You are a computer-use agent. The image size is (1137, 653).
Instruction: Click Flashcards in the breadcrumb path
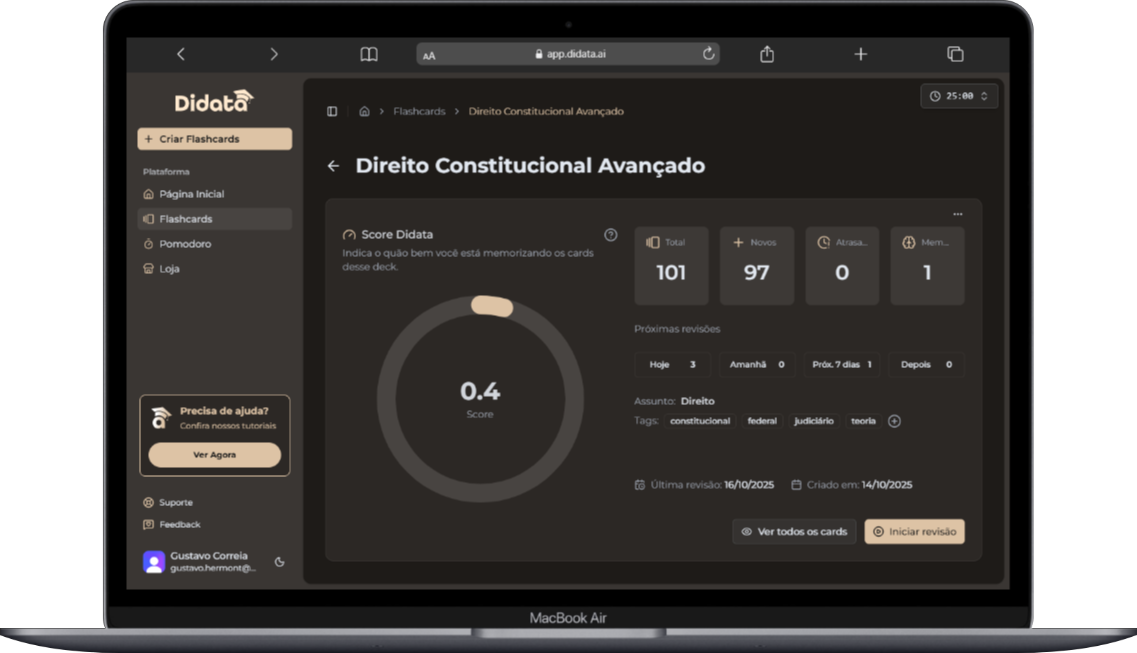coord(419,112)
